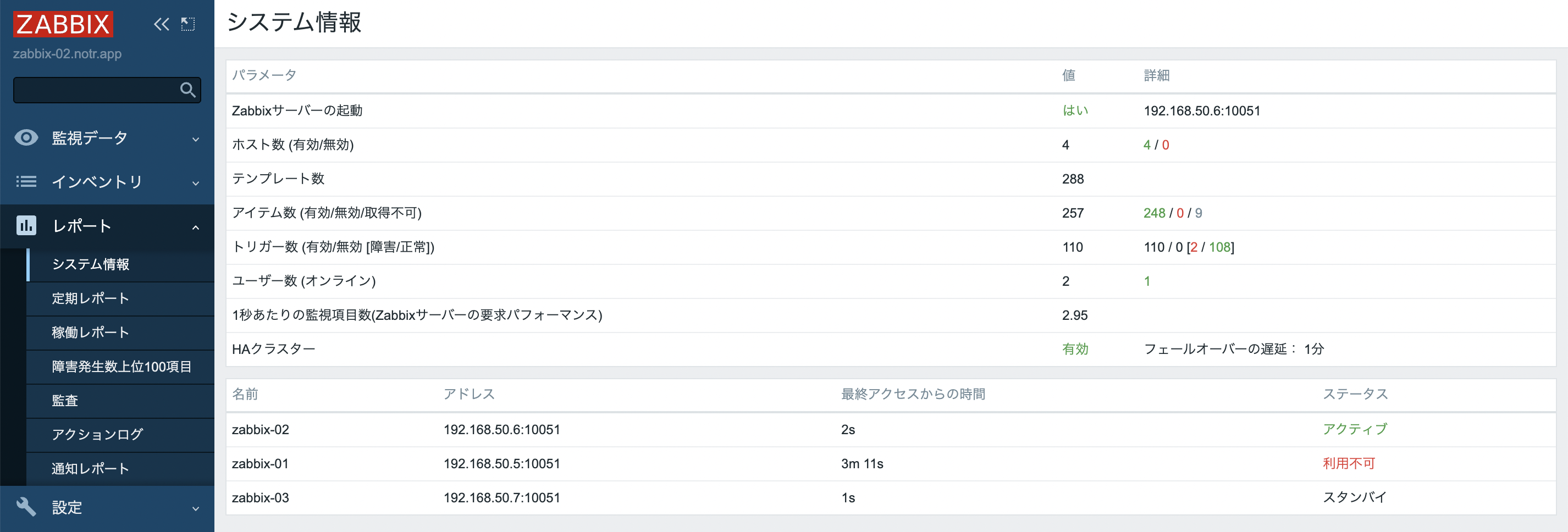Click the ZABBIX logo
The height and width of the screenshot is (532, 1568).
63,24
